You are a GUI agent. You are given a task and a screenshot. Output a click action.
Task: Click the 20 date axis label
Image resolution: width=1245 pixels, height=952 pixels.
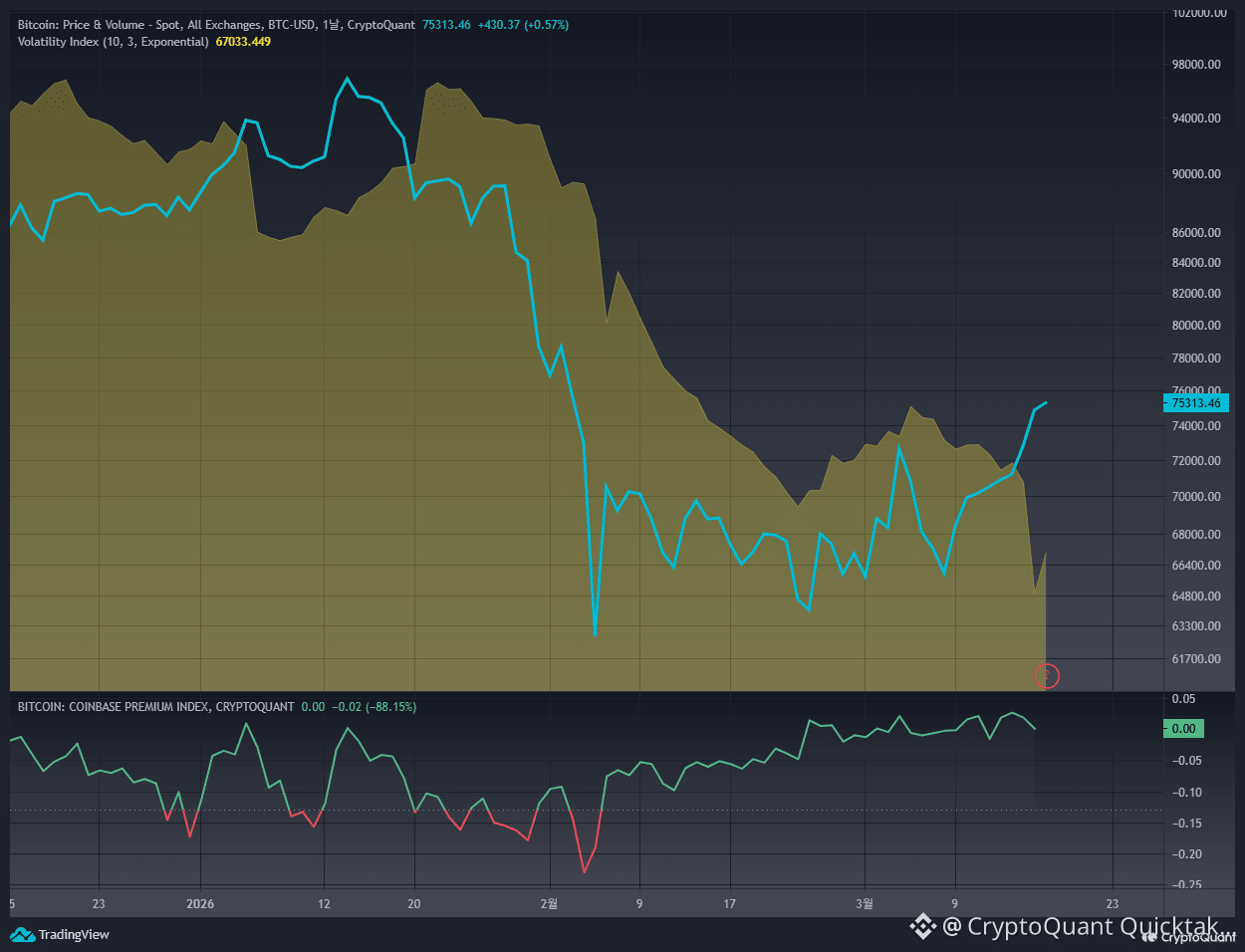[414, 904]
